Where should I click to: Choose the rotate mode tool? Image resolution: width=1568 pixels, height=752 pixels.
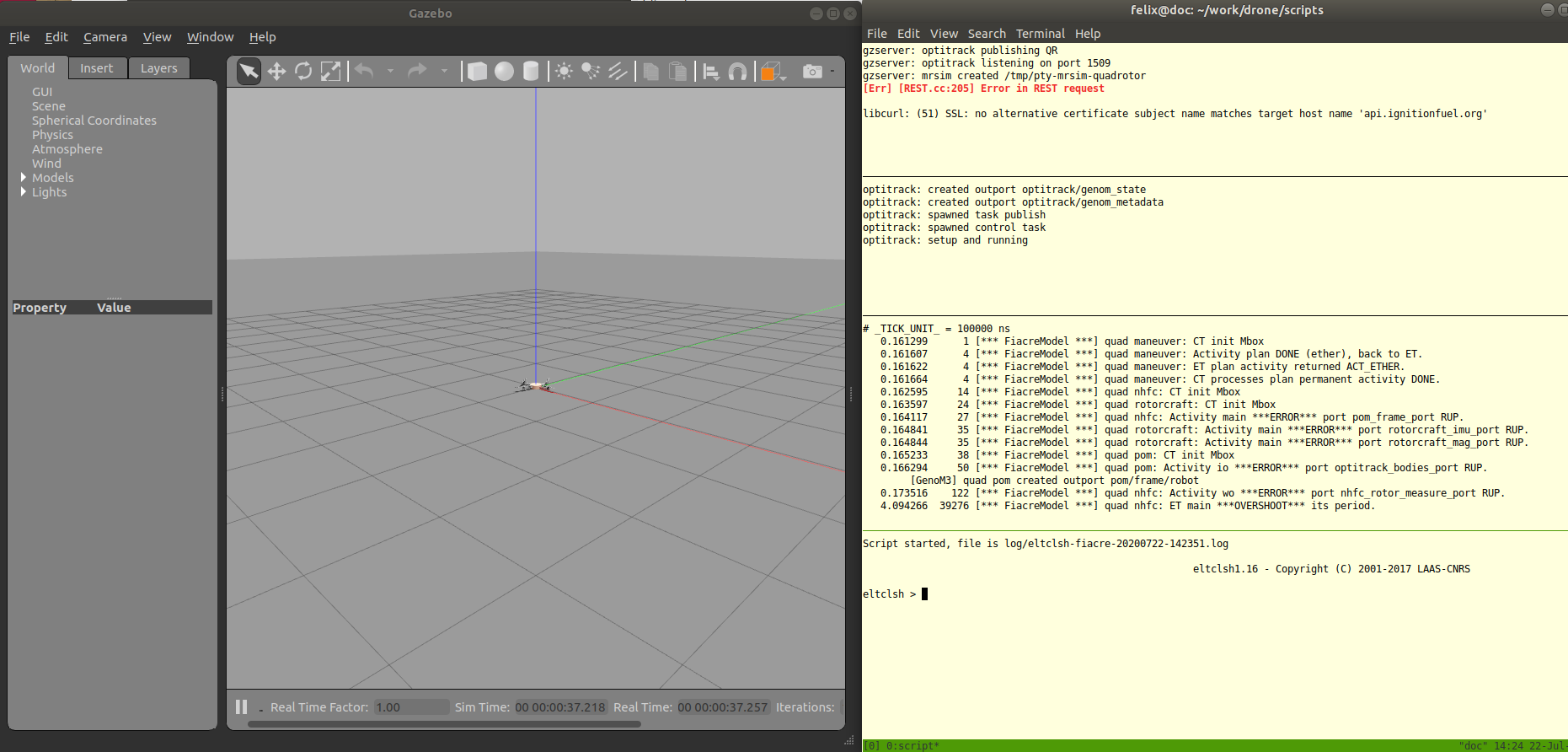(x=303, y=72)
